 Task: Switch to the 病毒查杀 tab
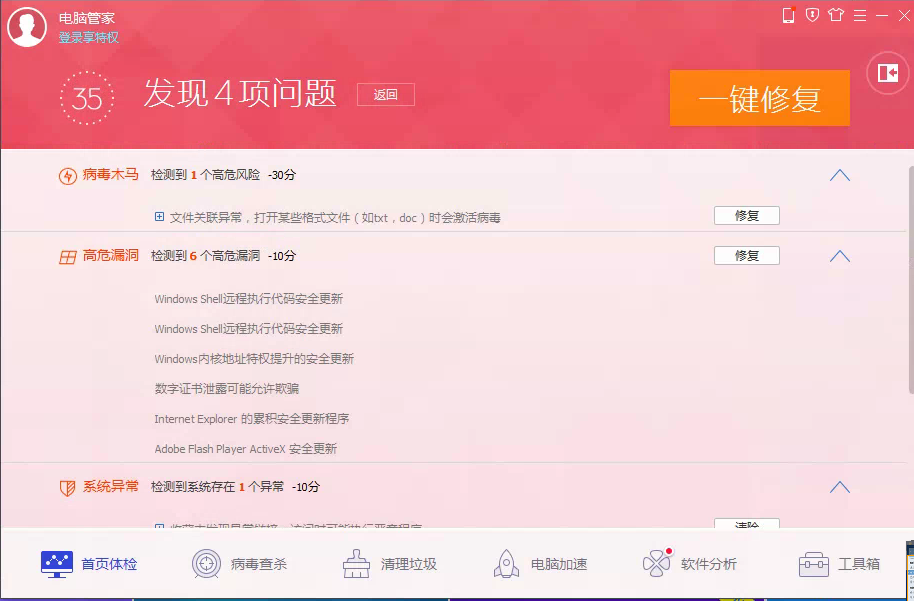(x=239, y=564)
